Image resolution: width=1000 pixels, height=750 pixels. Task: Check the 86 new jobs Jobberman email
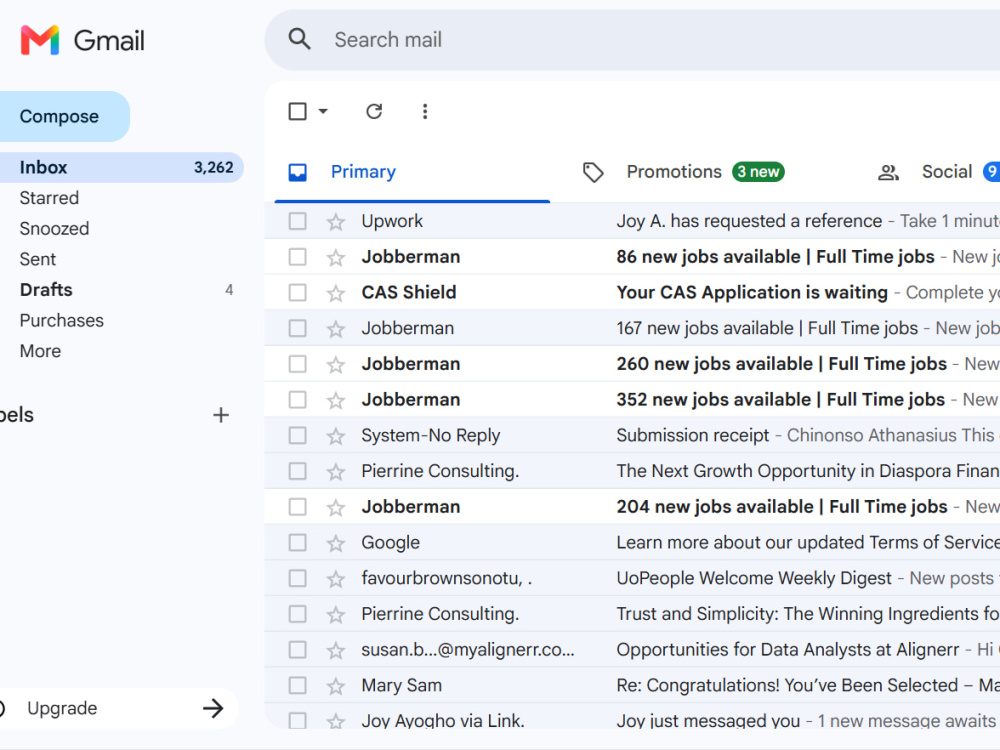(297, 257)
